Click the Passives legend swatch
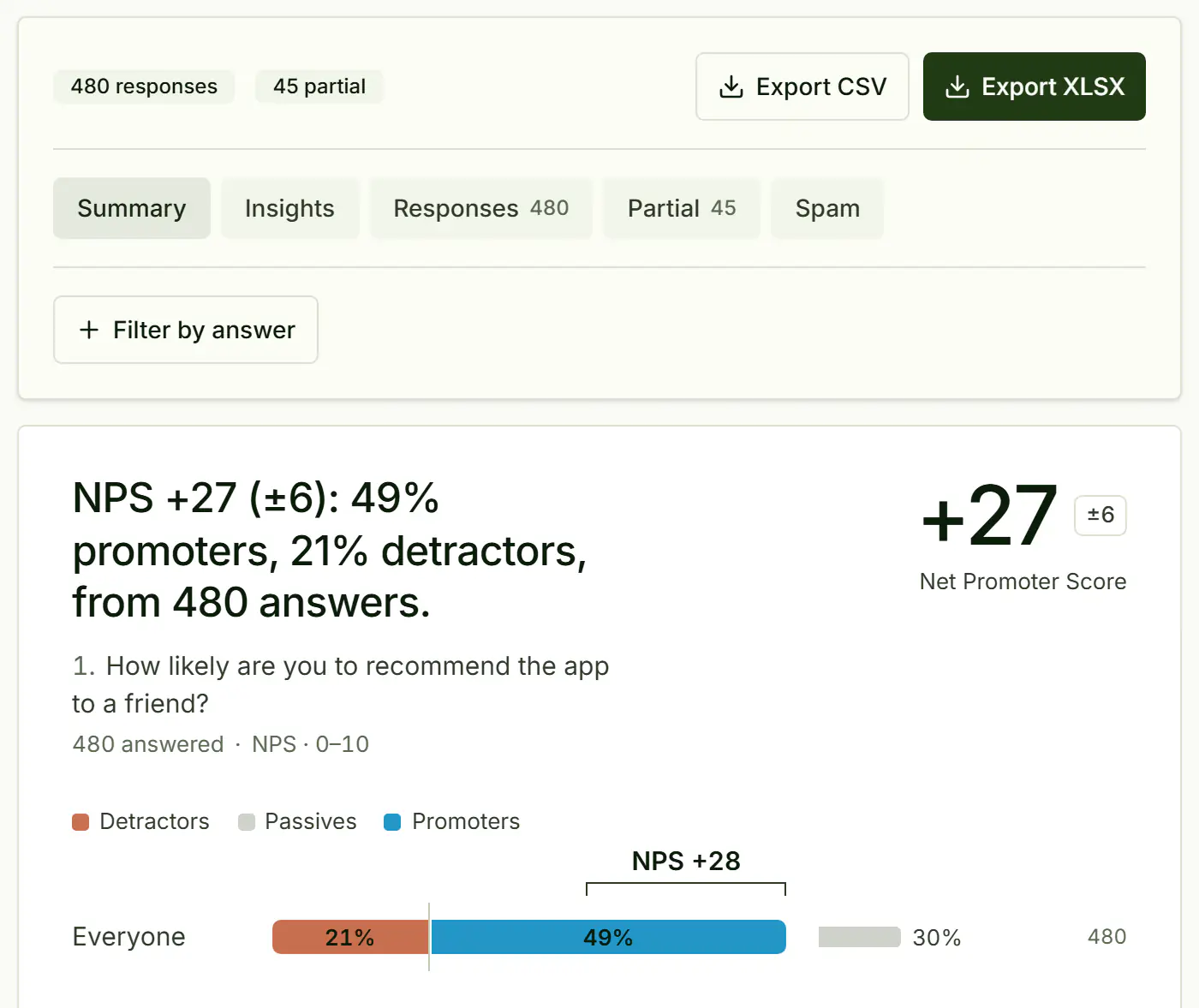Image resolution: width=1199 pixels, height=1008 pixels. point(247,822)
